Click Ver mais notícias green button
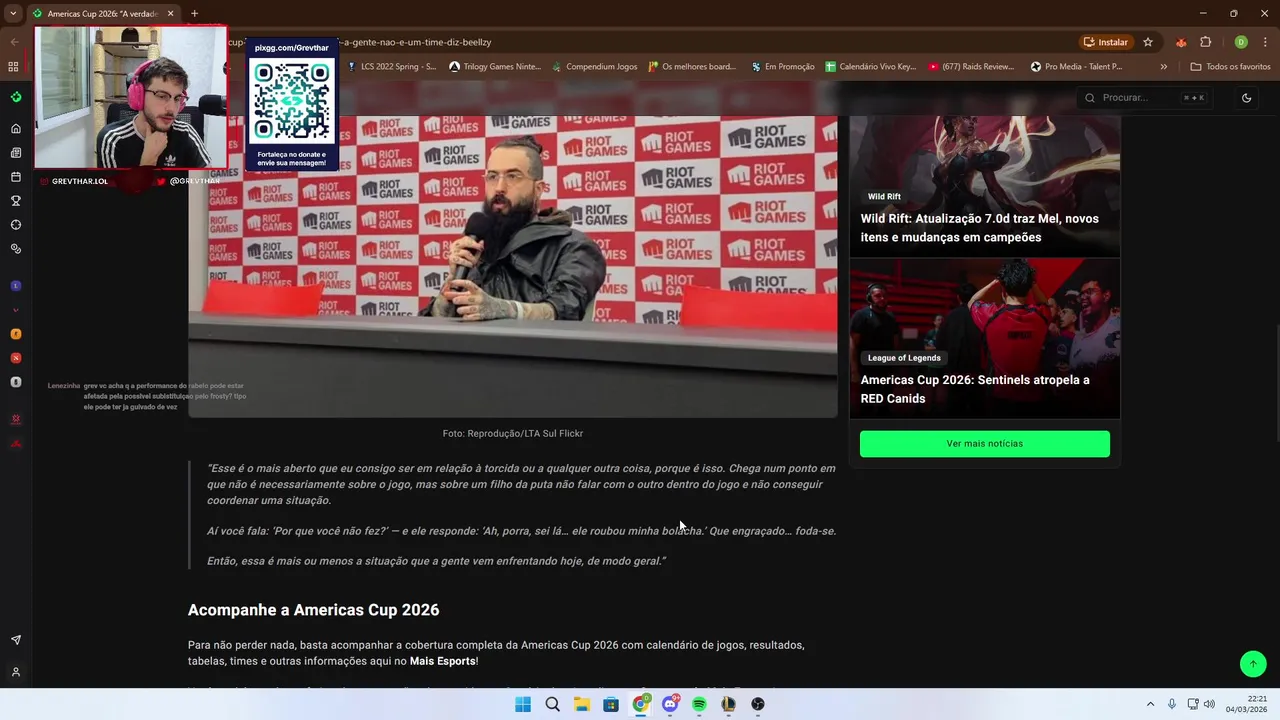 [x=985, y=444]
